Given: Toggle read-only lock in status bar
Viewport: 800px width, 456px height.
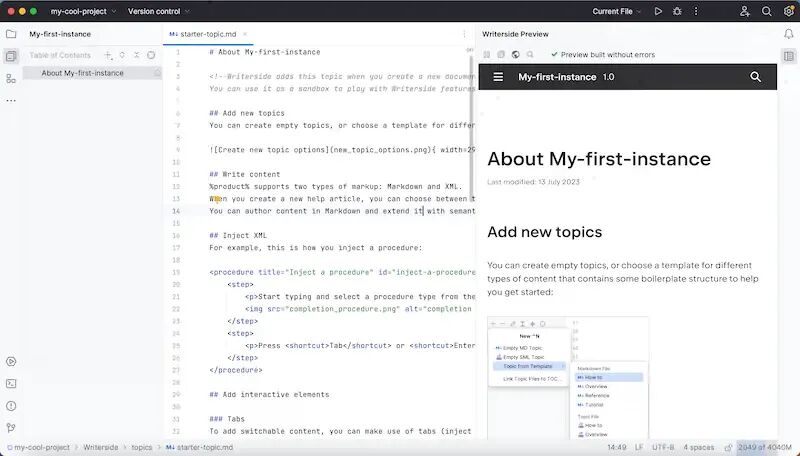Looking at the screenshot, I should (728, 447).
